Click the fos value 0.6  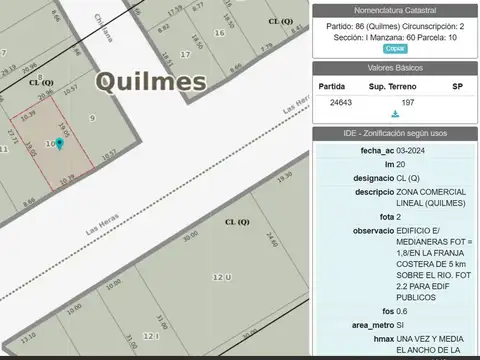[x=402, y=311]
